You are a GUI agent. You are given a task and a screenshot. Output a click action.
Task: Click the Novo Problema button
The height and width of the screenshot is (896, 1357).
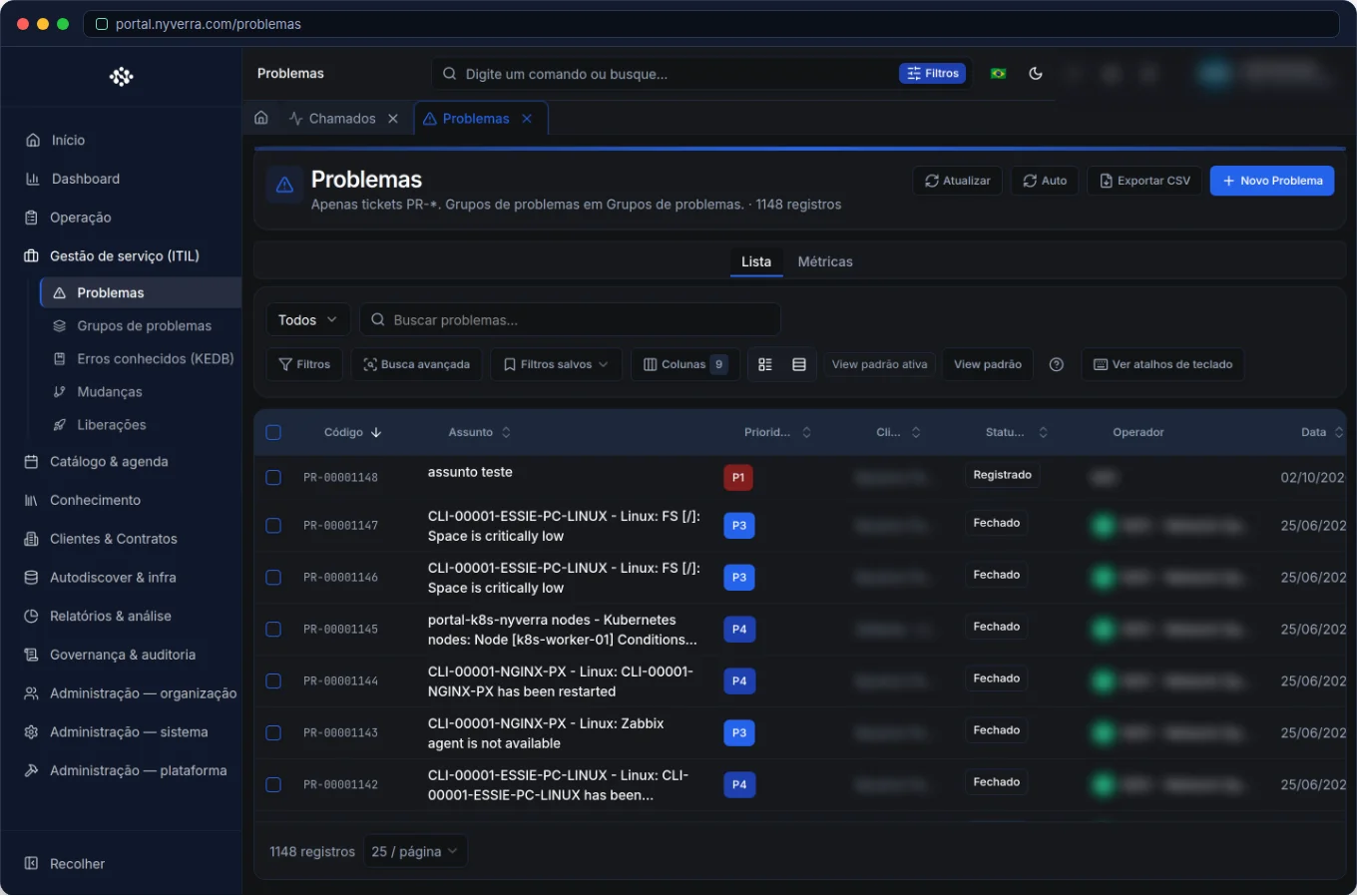pos(1272,181)
